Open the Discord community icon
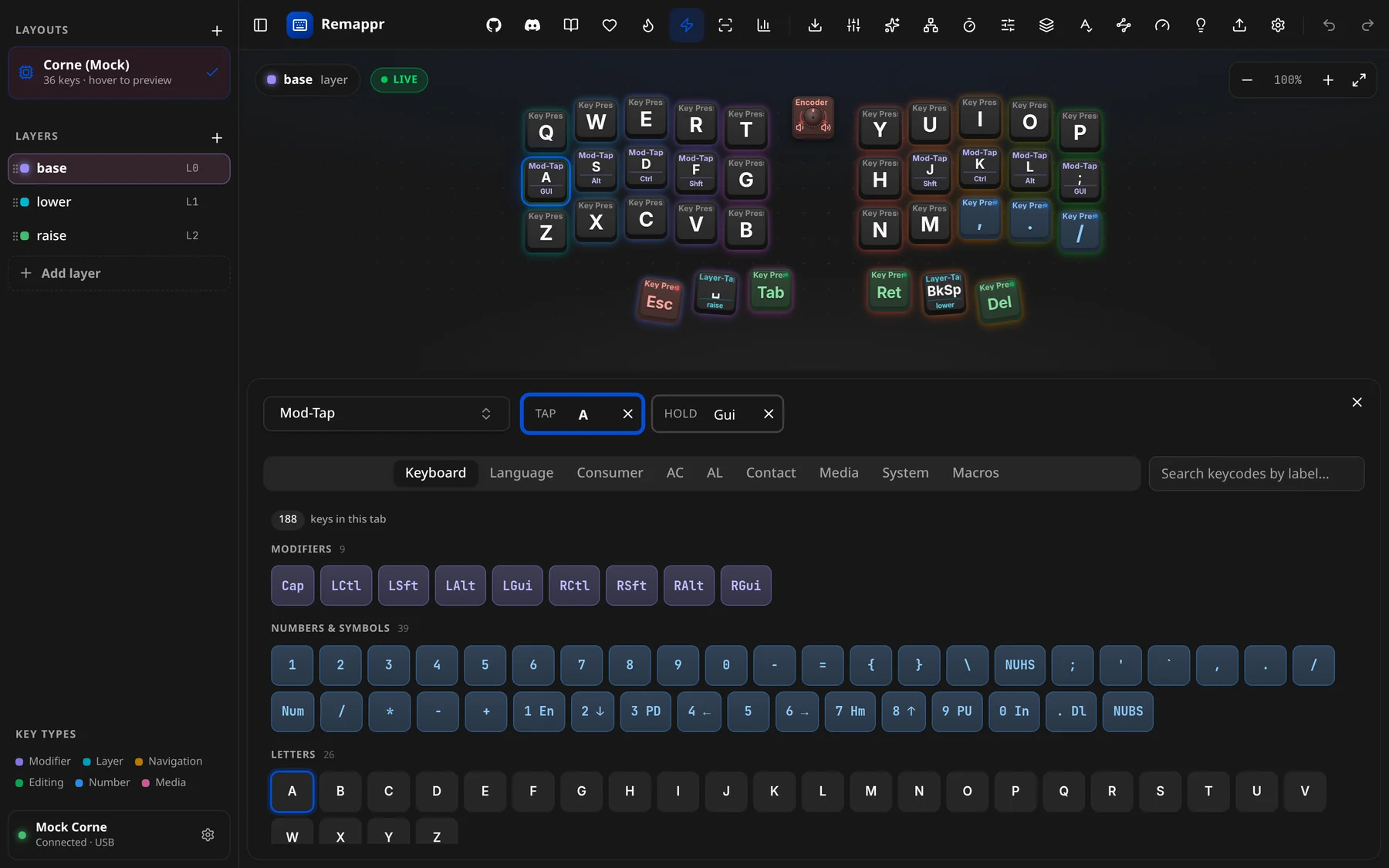1389x868 pixels. (532, 25)
